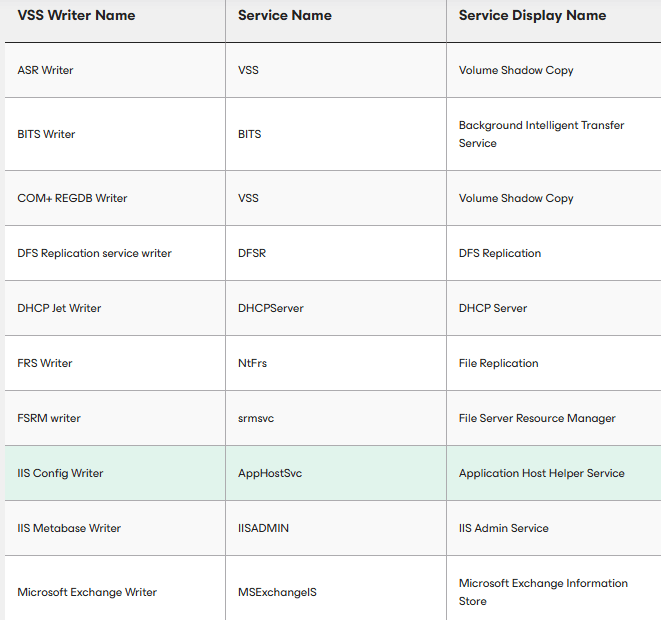Click the Microsoft Exchange Writer cell
This screenshot has width=661, height=620.
115,588
